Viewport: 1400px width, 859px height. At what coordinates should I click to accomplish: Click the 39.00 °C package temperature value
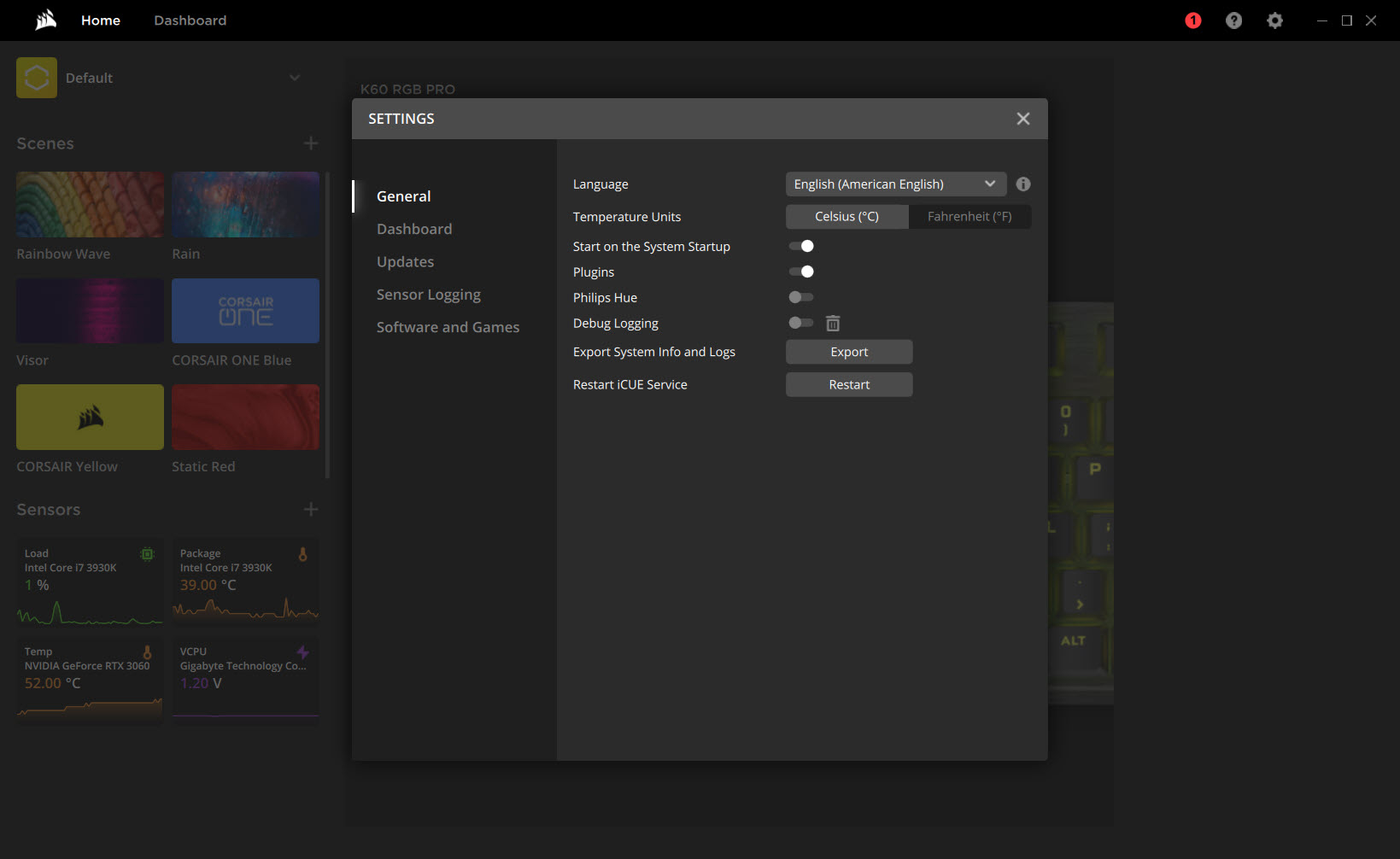(208, 585)
